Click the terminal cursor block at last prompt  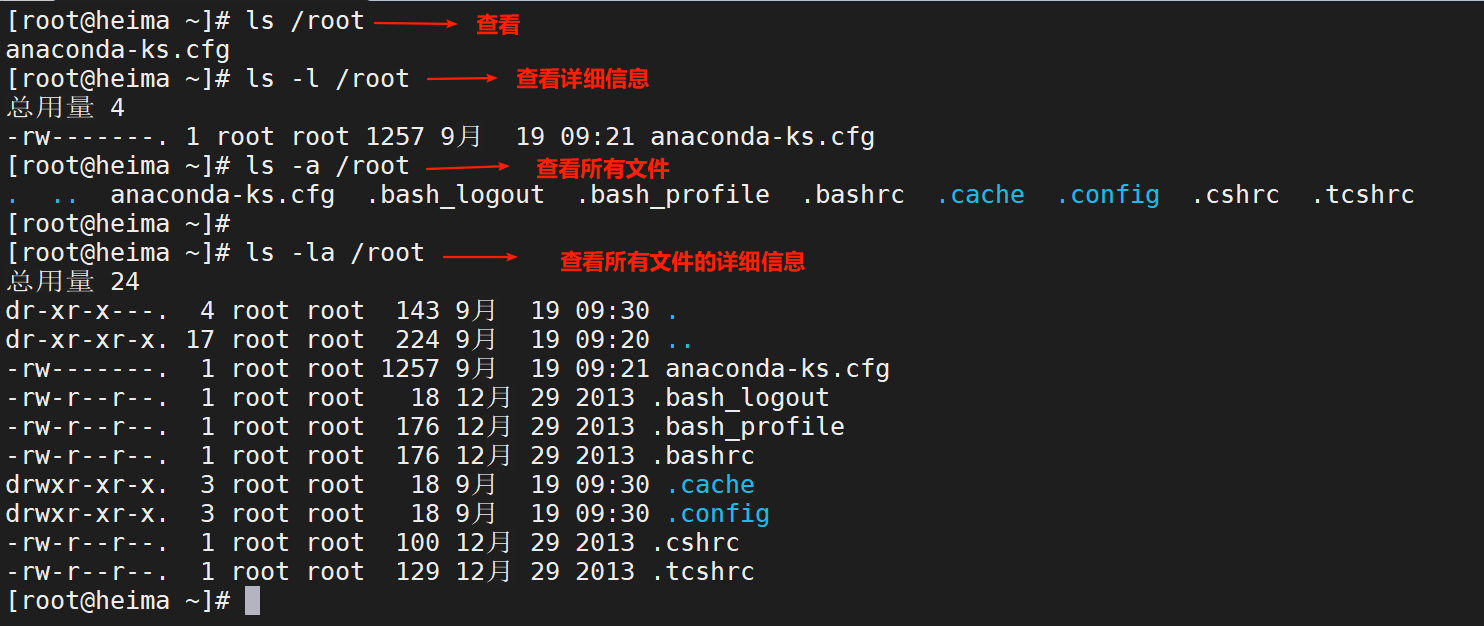coord(252,601)
